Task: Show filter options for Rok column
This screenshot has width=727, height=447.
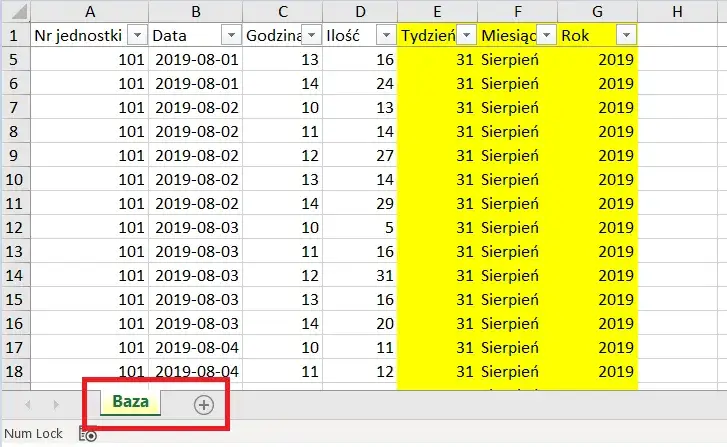Action: click(626, 35)
